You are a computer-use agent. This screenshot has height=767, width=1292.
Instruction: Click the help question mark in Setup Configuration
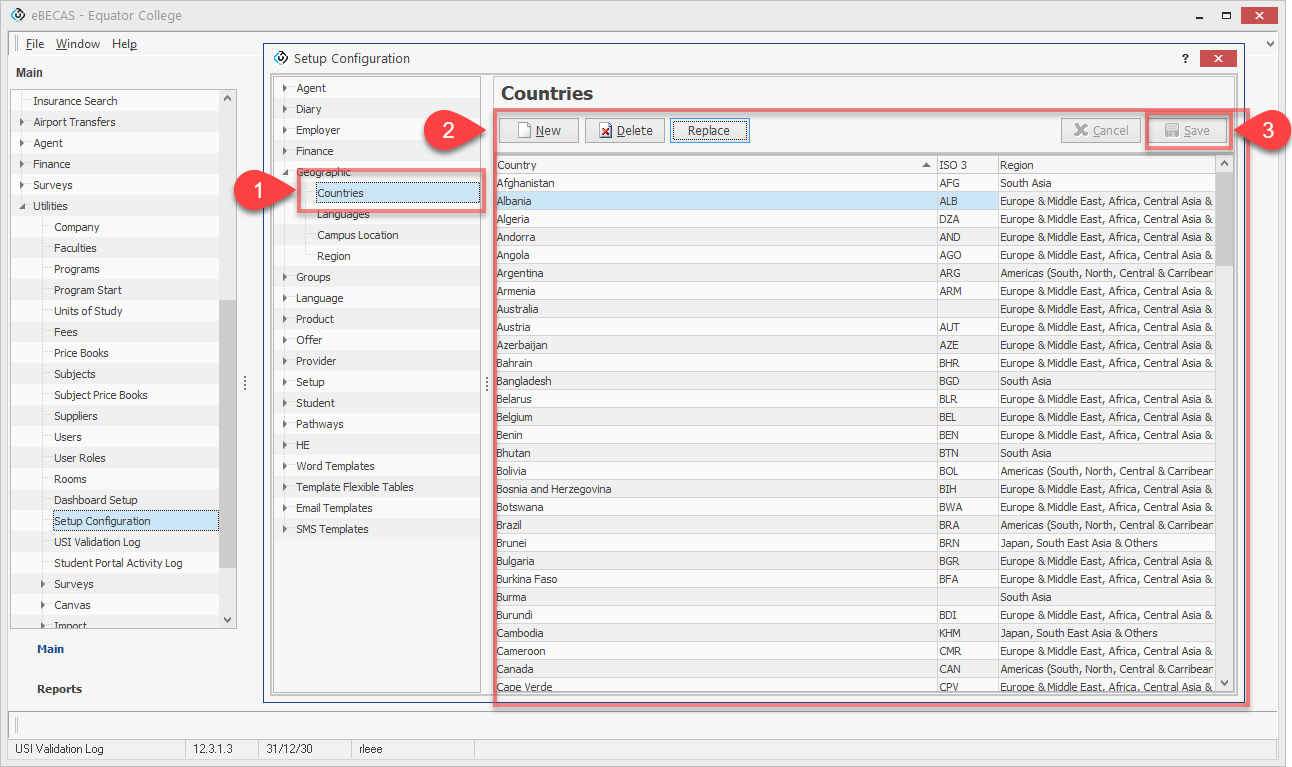[x=1185, y=59]
